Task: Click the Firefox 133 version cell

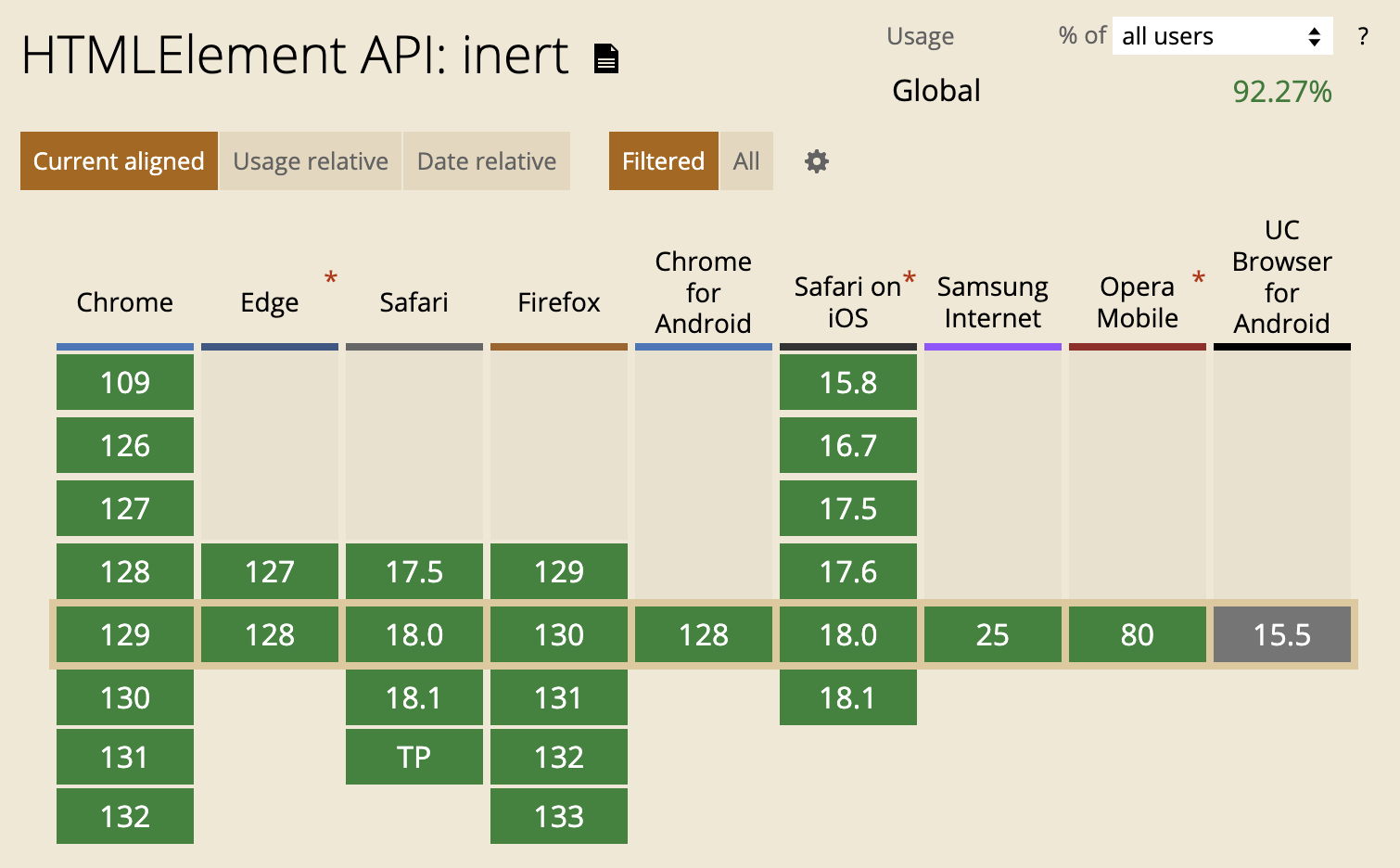Action: [x=559, y=816]
